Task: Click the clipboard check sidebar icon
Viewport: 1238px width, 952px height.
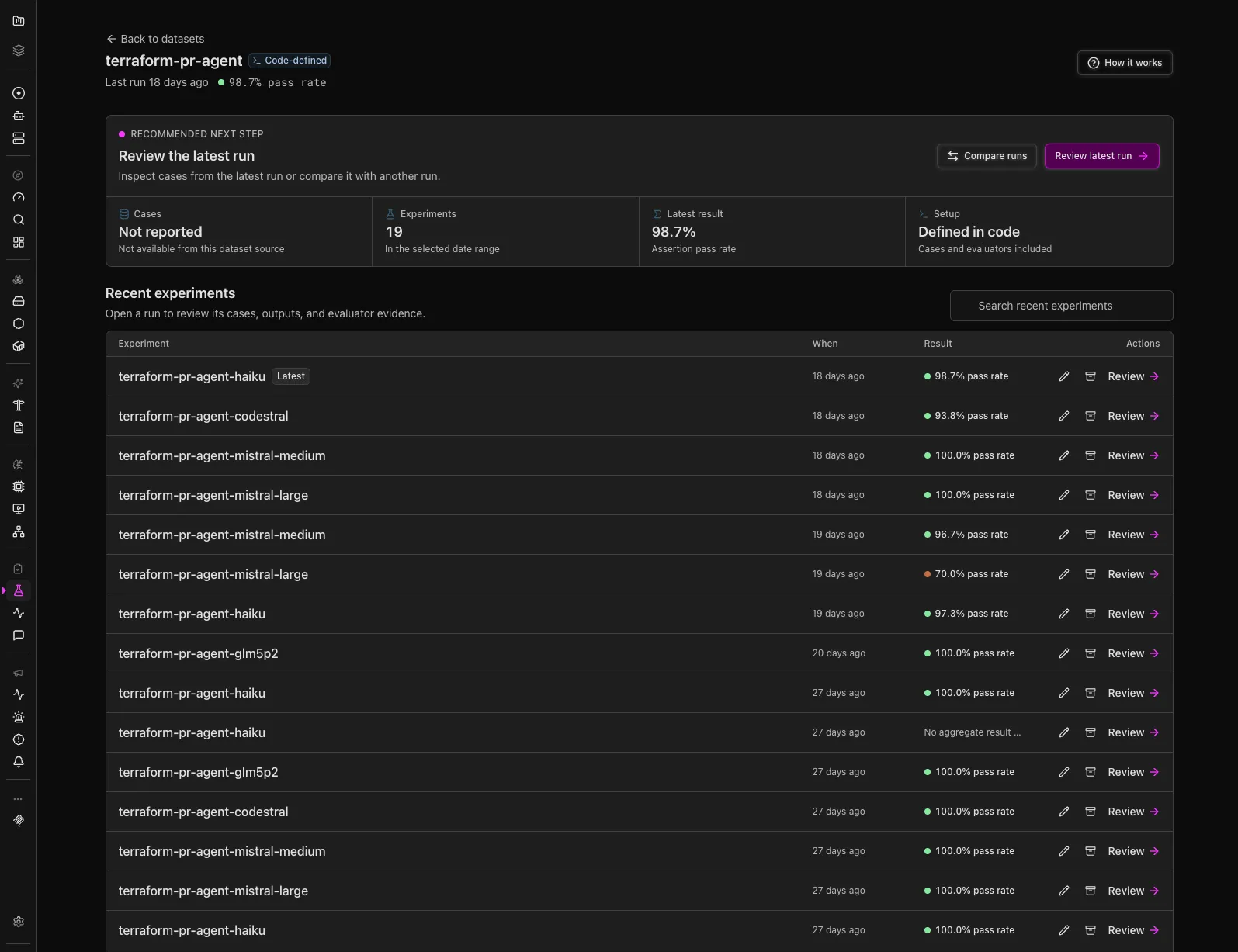Action: (19, 569)
